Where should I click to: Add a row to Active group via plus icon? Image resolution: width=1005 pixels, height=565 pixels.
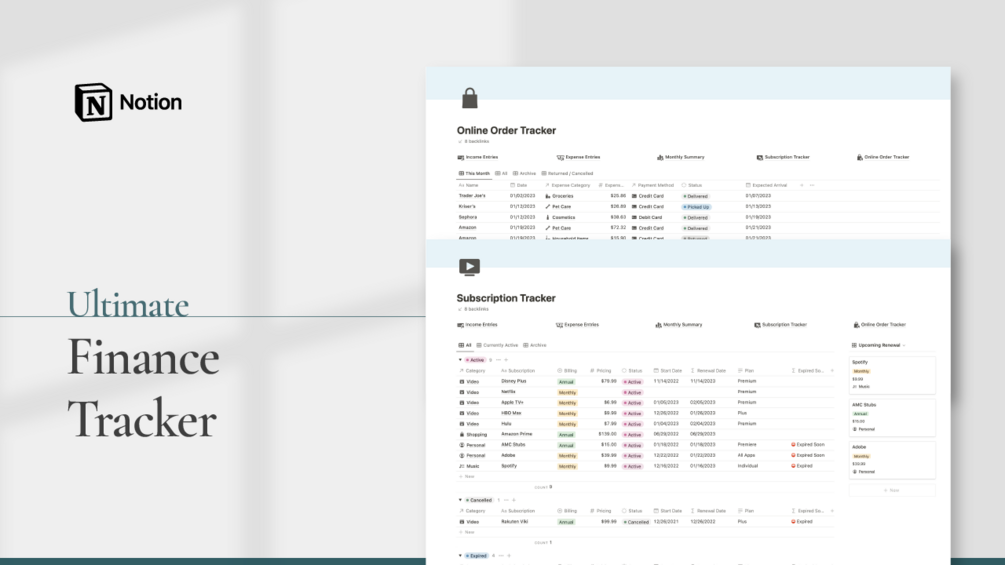click(506, 360)
